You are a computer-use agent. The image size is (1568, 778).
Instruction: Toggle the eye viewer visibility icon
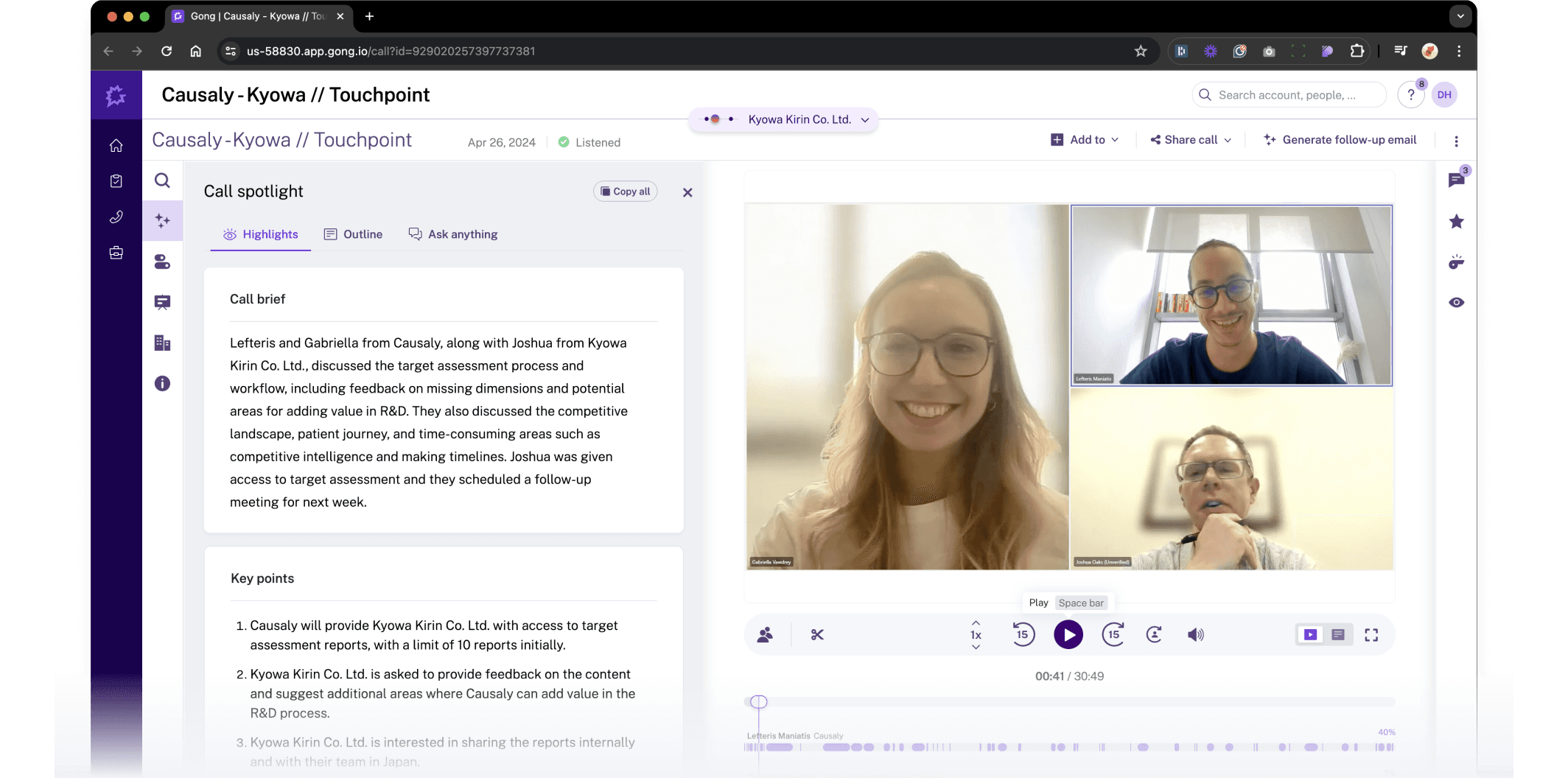[x=1457, y=302]
